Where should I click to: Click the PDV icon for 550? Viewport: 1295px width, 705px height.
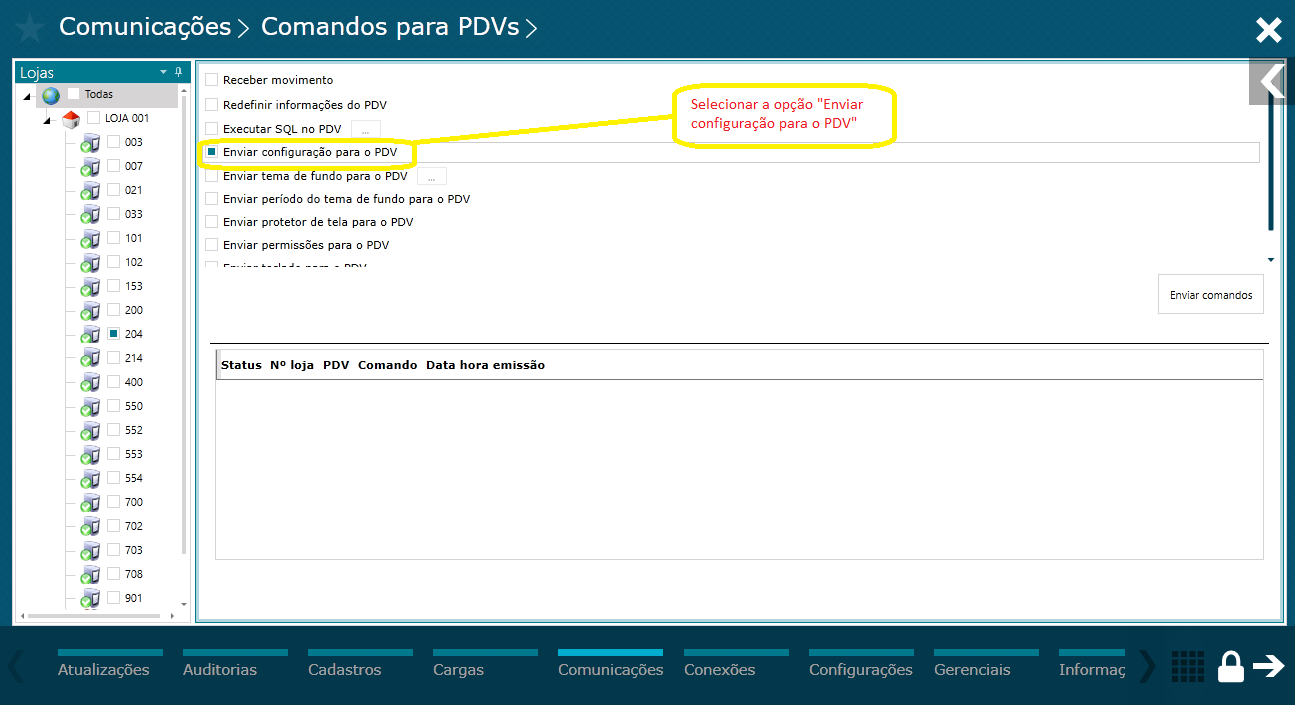coord(90,407)
